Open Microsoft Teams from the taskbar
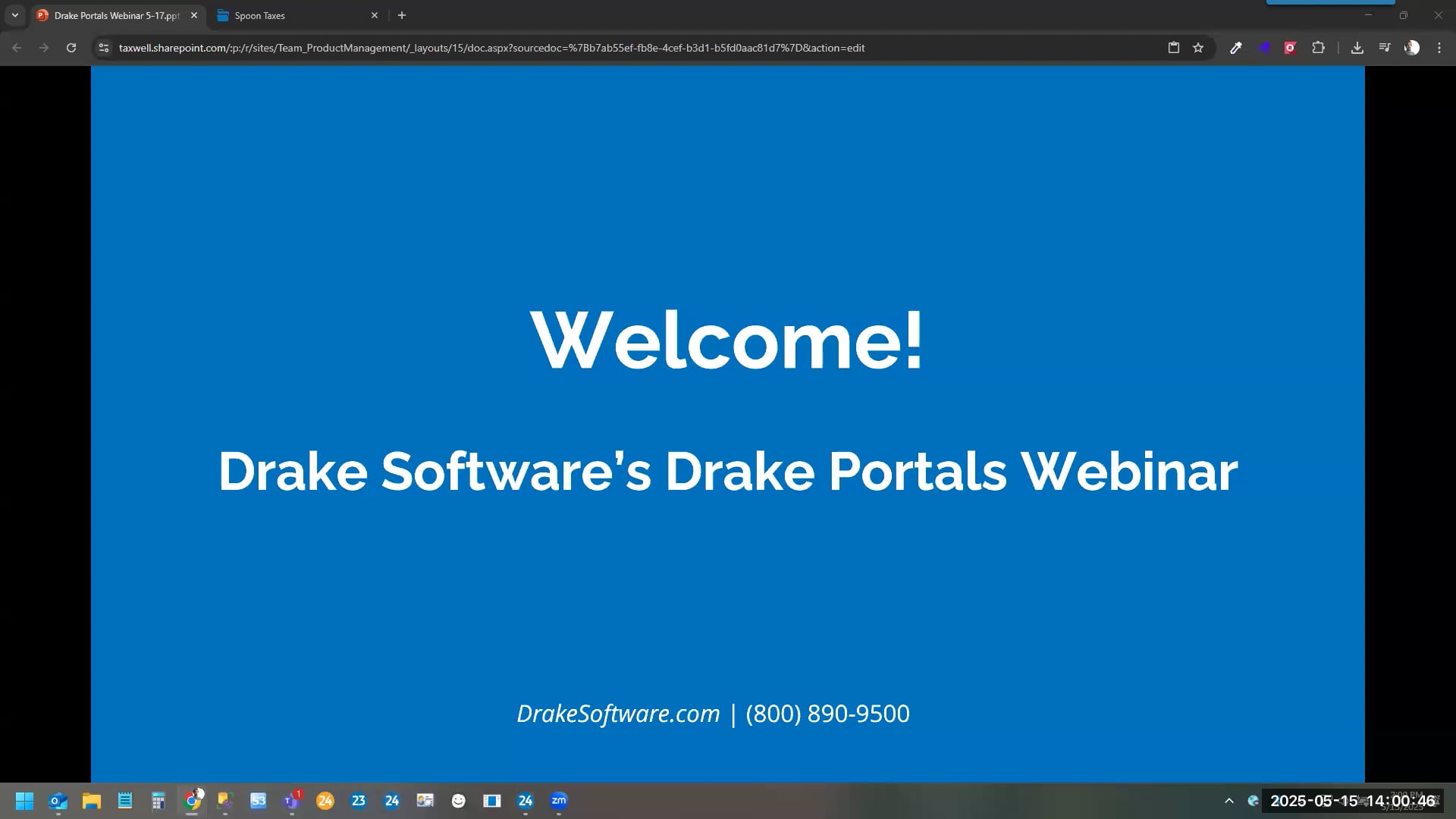This screenshot has height=819, width=1456. (x=292, y=800)
